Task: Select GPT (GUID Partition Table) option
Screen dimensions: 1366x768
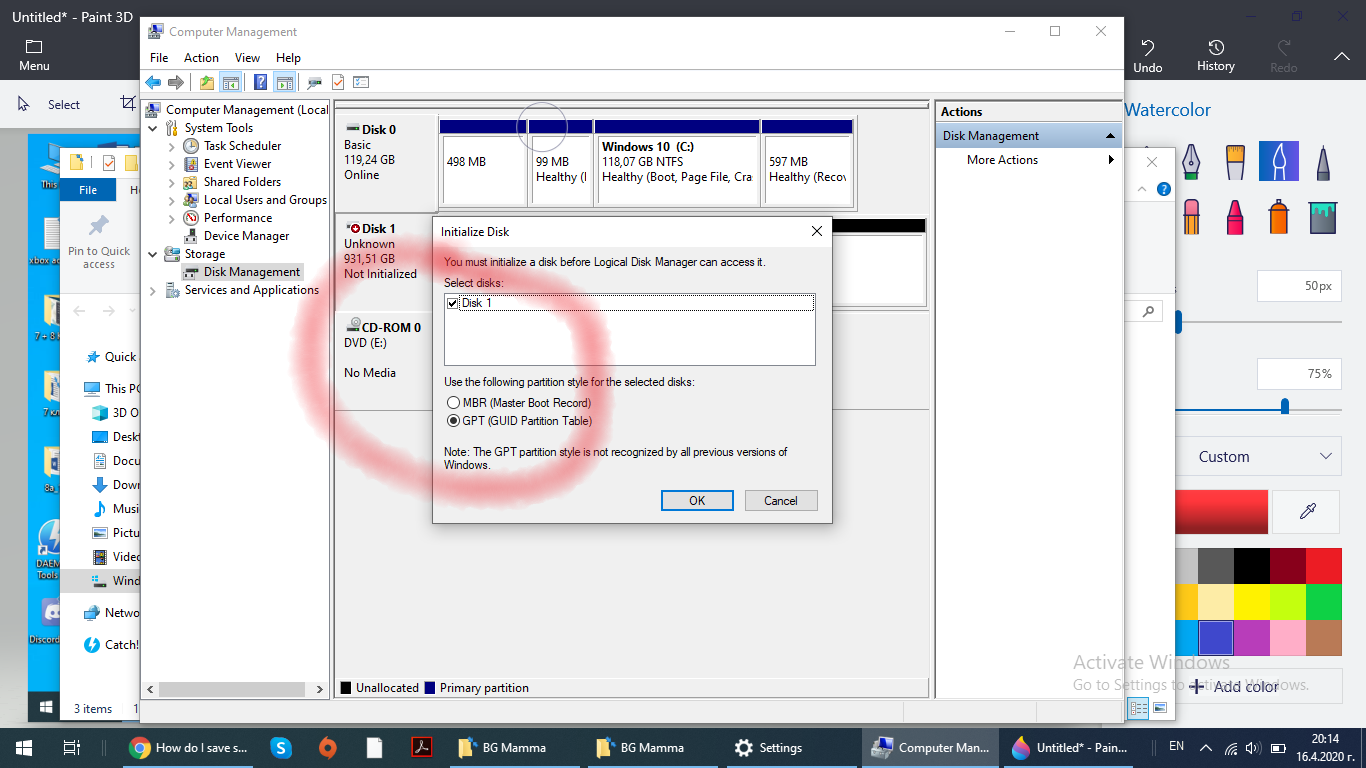Action: pos(454,421)
